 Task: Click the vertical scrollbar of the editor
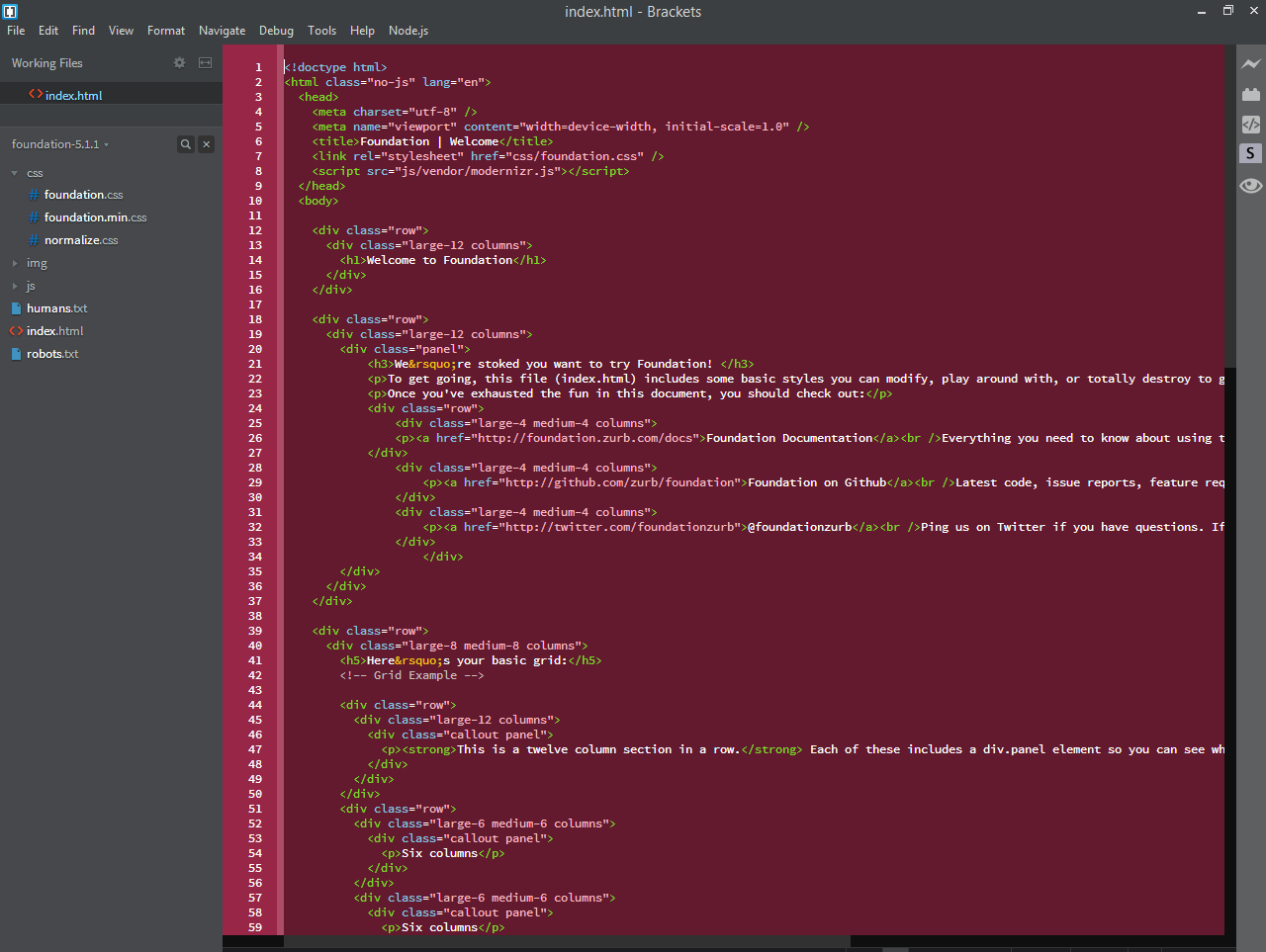(x=1230, y=206)
